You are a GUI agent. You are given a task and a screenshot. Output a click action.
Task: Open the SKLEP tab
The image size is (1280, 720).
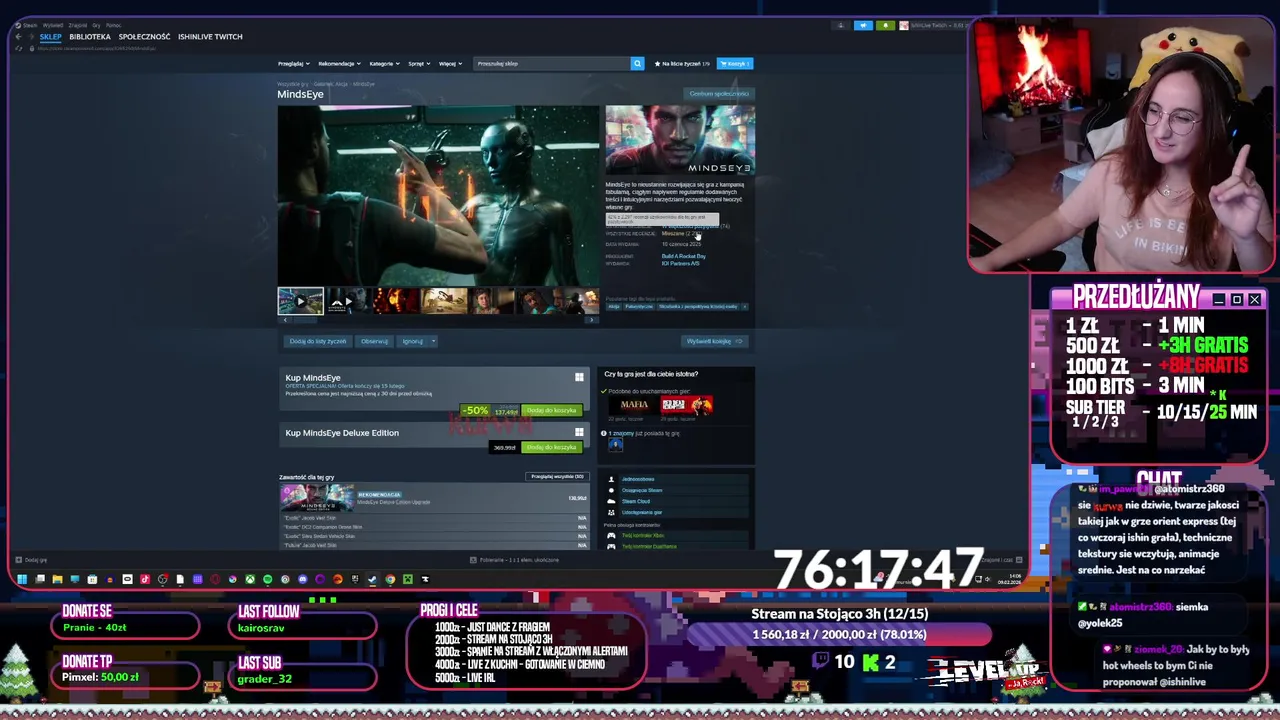coord(50,37)
